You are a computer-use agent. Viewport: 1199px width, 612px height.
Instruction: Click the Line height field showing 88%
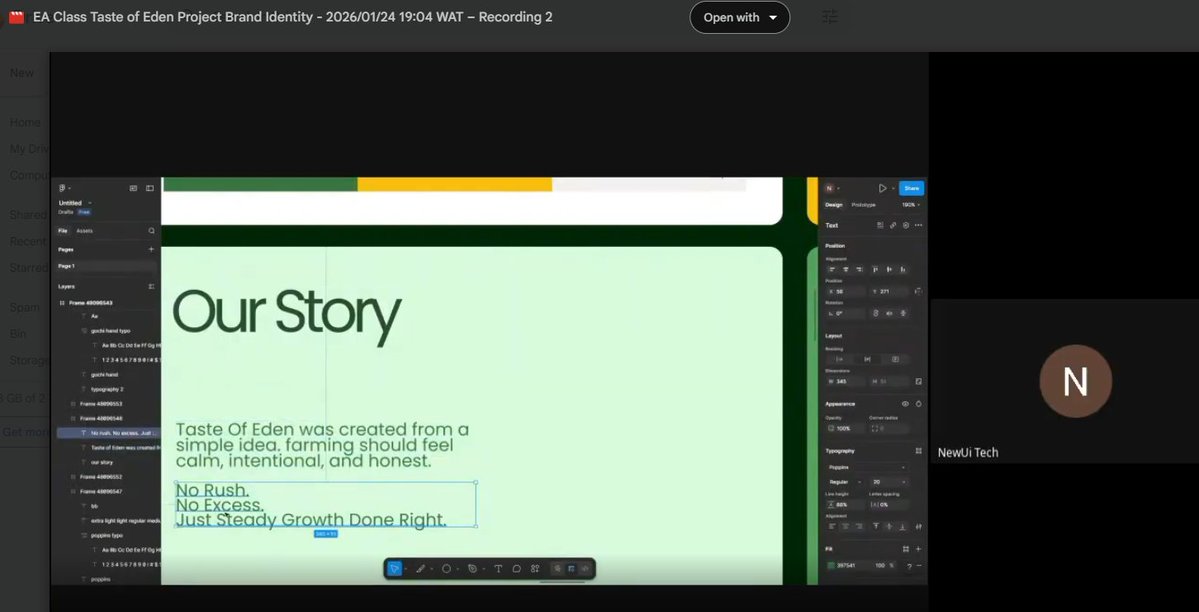point(845,505)
